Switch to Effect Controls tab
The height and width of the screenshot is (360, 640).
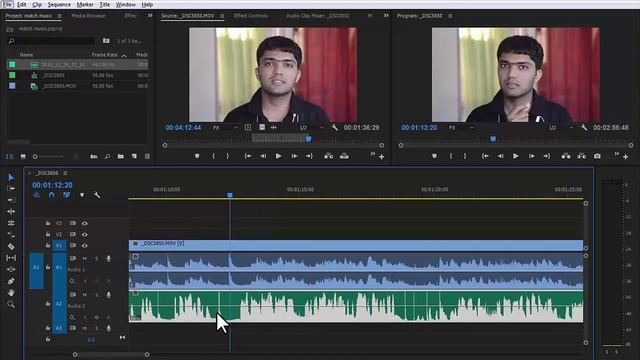[251, 16]
